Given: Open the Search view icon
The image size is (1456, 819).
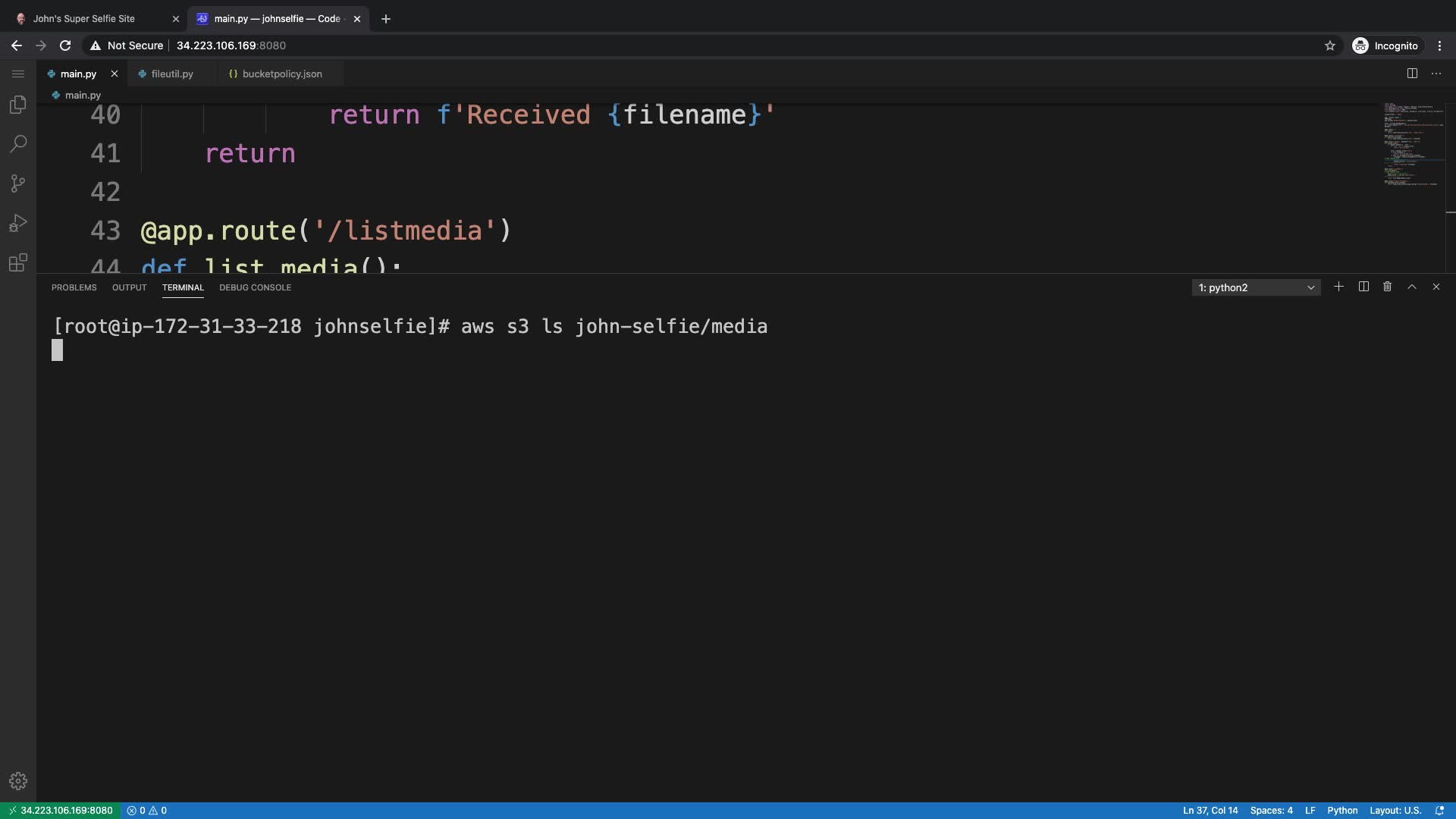Looking at the screenshot, I should 18,144.
